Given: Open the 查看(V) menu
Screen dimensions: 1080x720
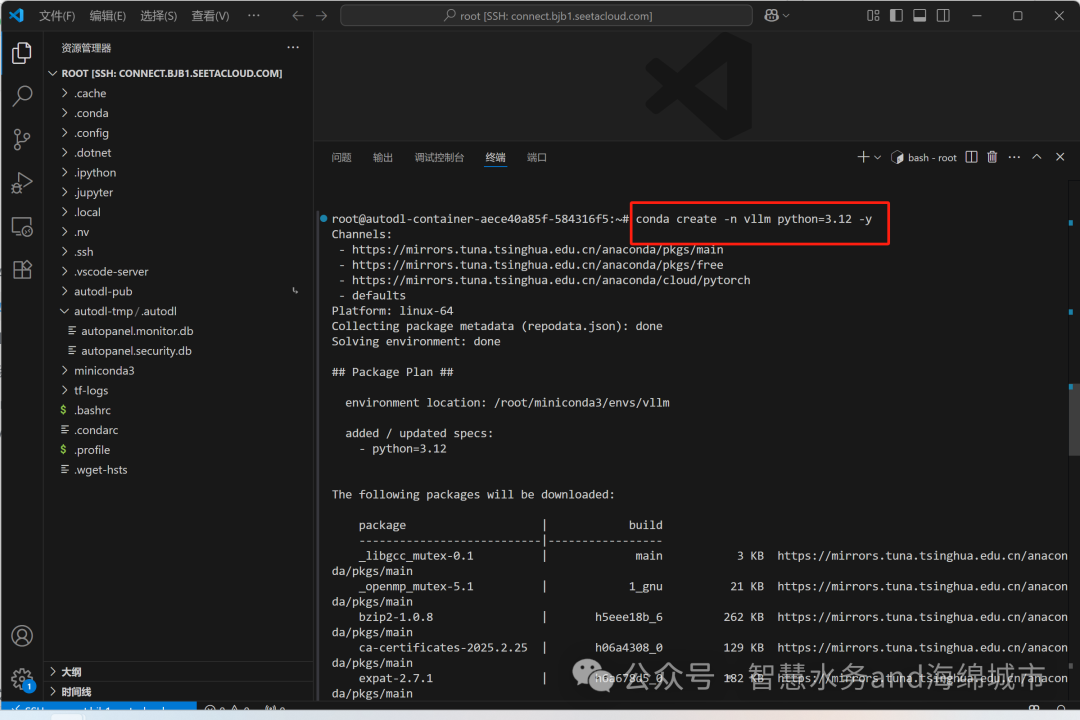Looking at the screenshot, I should pyautogui.click(x=210, y=15).
